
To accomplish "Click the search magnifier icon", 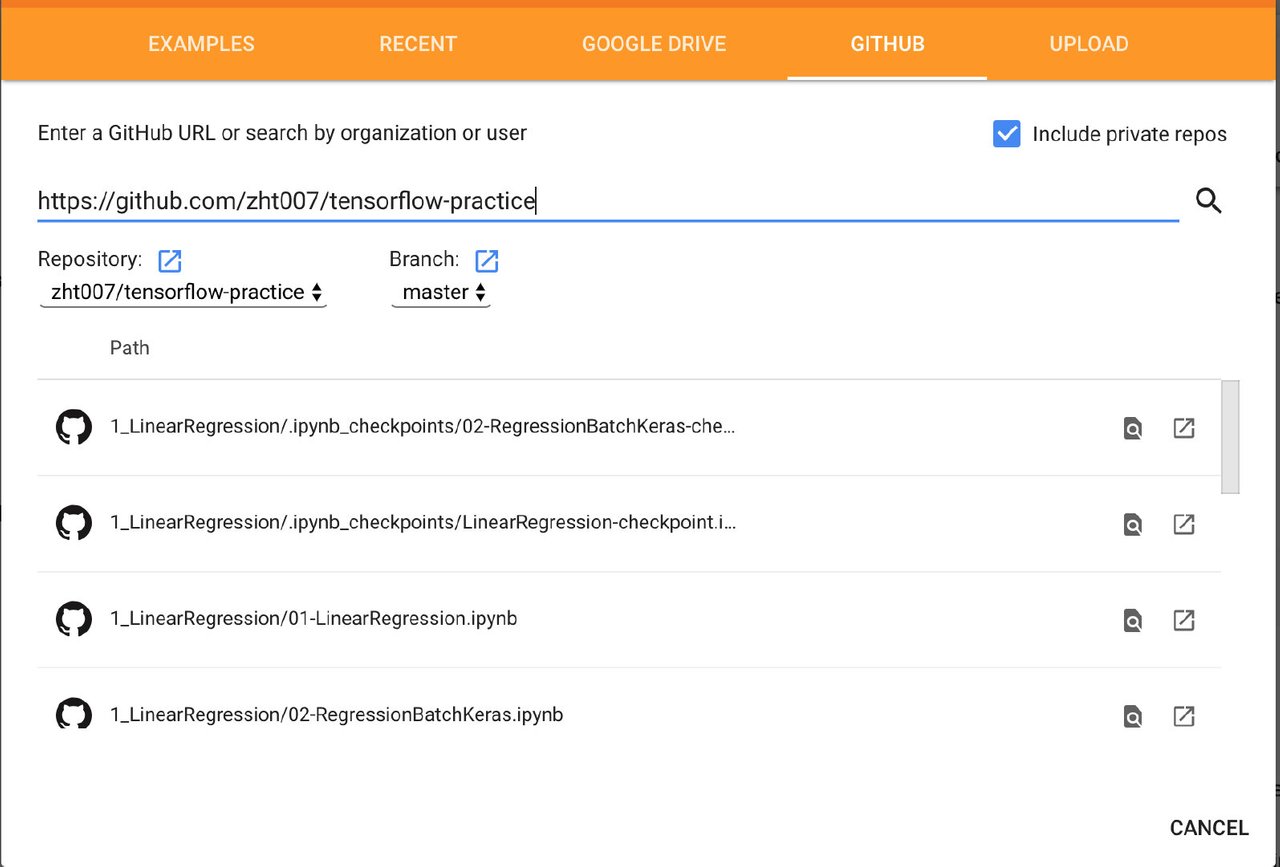I will [1209, 201].
